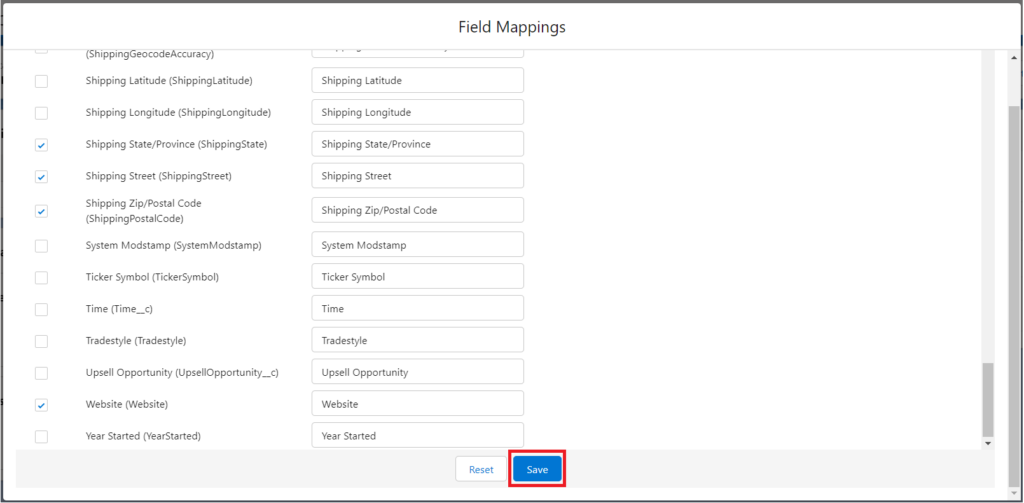Uncheck the Website checkbox
This screenshot has width=1024, height=503.
pyautogui.click(x=41, y=405)
